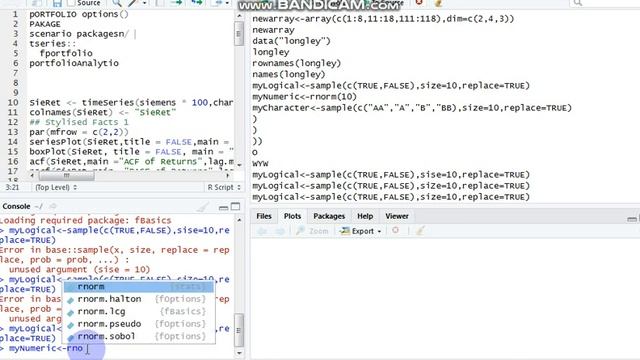
Task: Minimize the Console pane
Action: pos(223,207)
